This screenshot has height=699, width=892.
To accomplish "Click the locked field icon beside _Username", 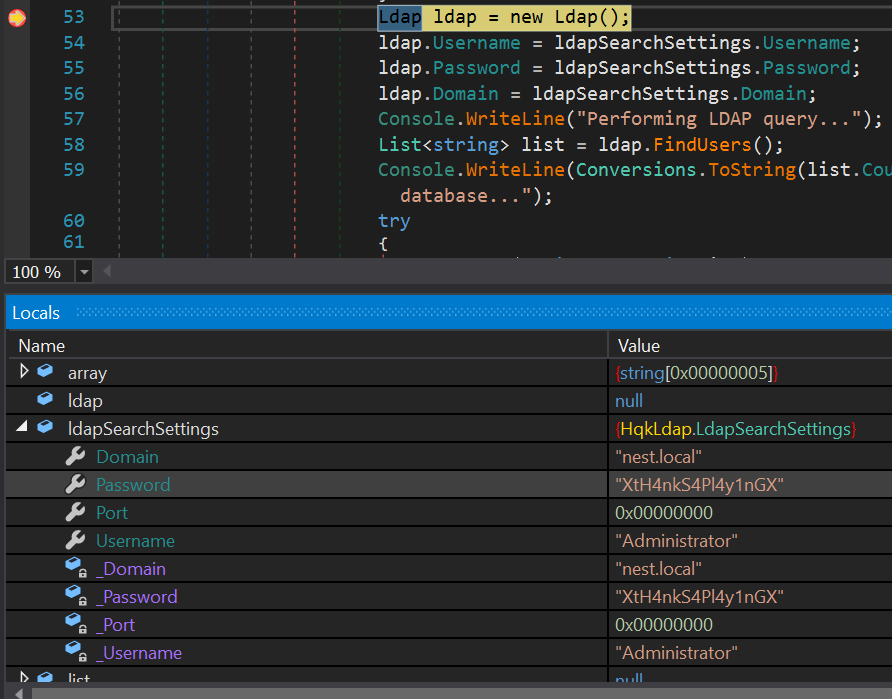I will 75,652.
